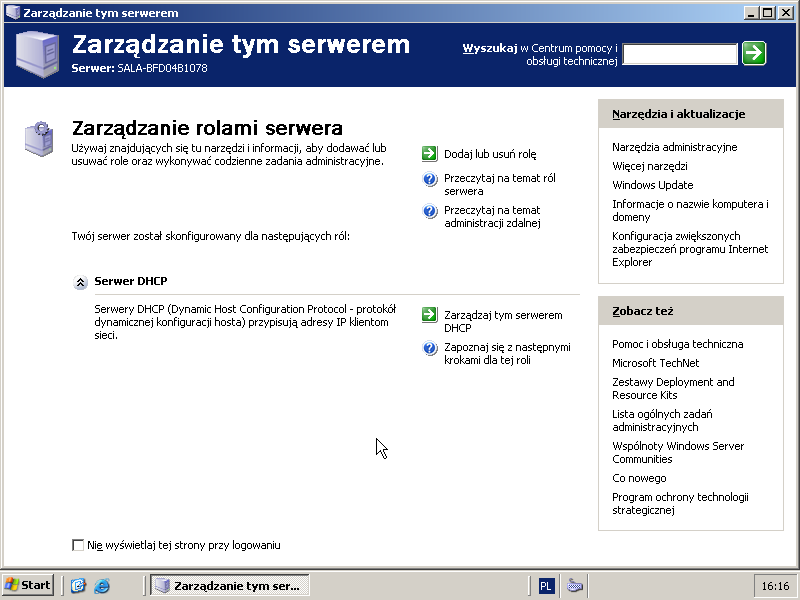This screenshot has width=800, height=600.
Task: Click server name SALA-BFD04B1078 text
Action: click(162, 68)
